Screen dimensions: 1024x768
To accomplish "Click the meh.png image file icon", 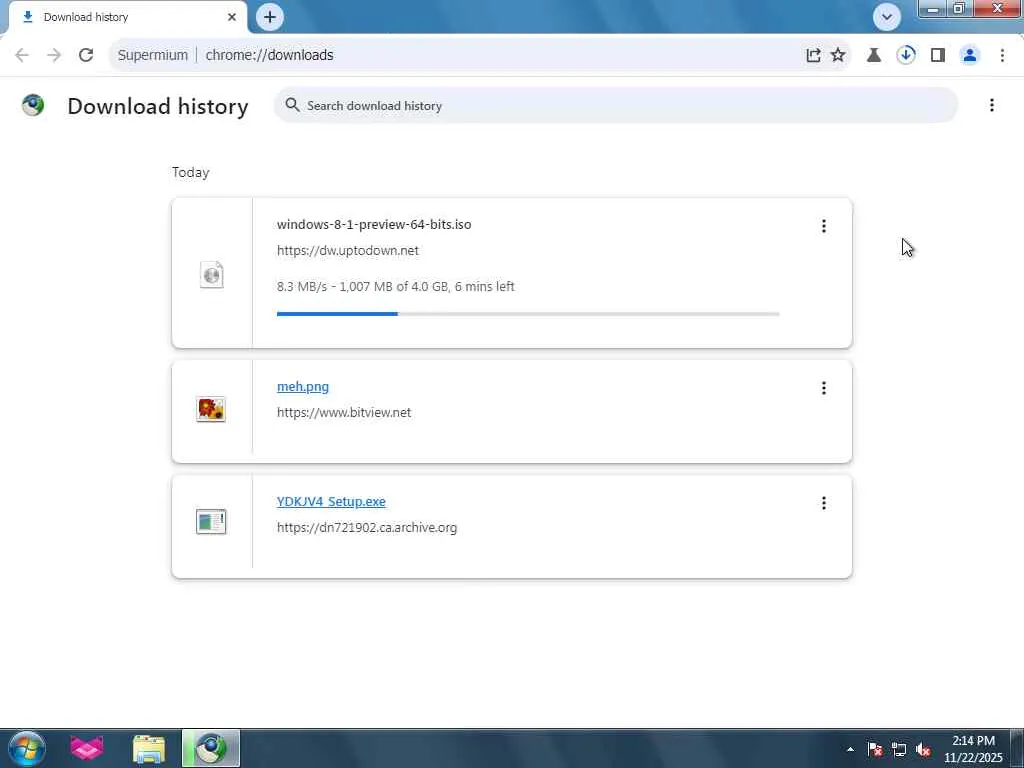I will (x=211, y=409).
